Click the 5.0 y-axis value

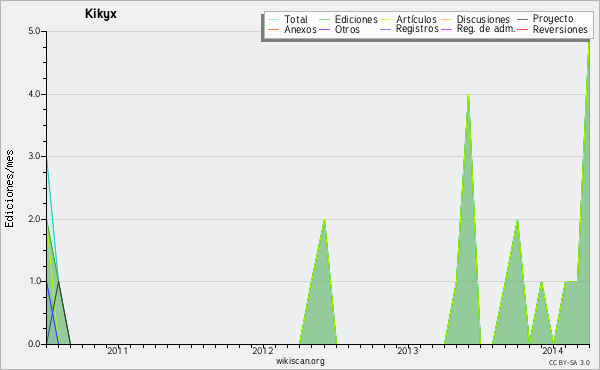34,31
